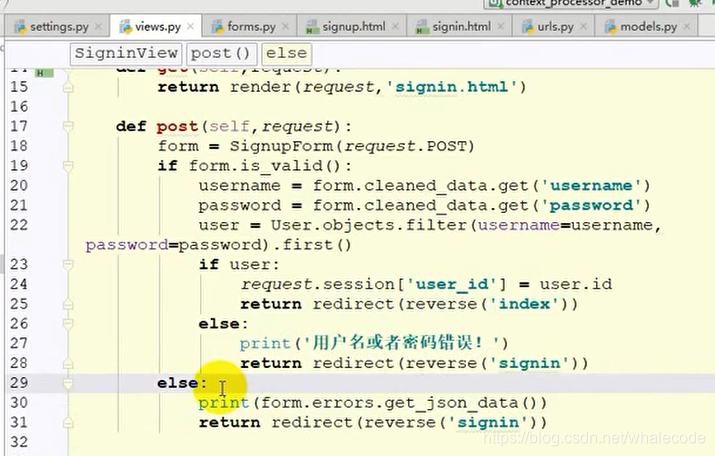Collapse the if user block at line 23

pos(68,264)
